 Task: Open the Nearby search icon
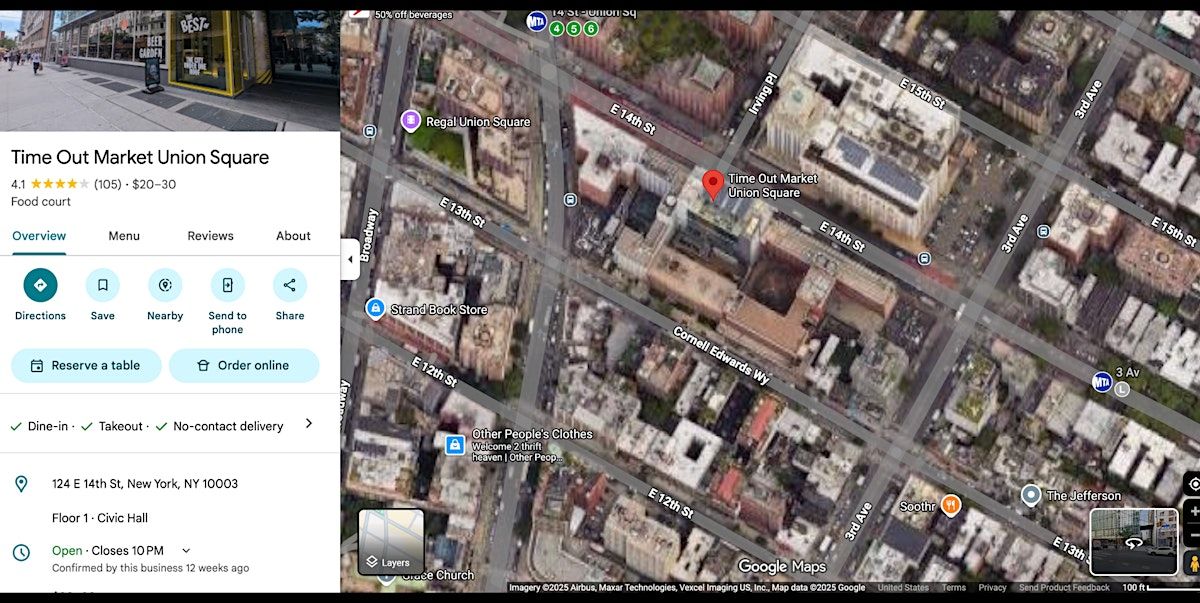pos(165,286)
